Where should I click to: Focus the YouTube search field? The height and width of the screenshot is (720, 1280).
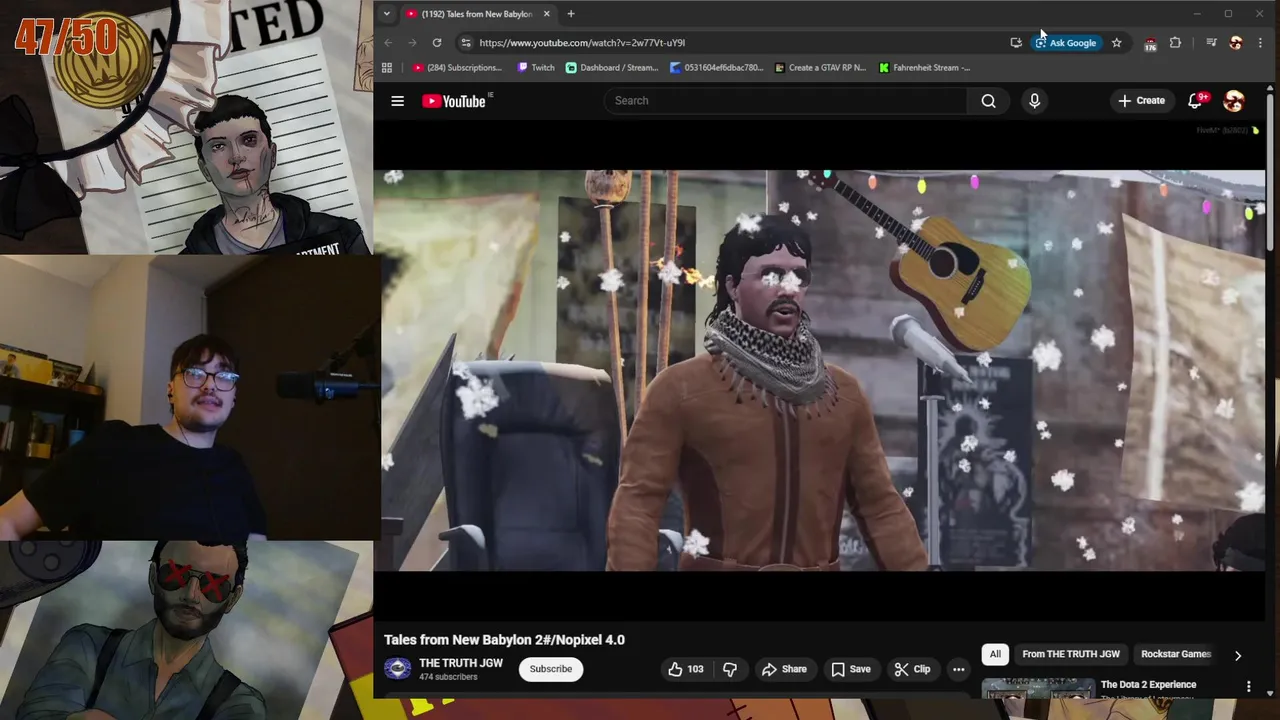pos(785,101)
